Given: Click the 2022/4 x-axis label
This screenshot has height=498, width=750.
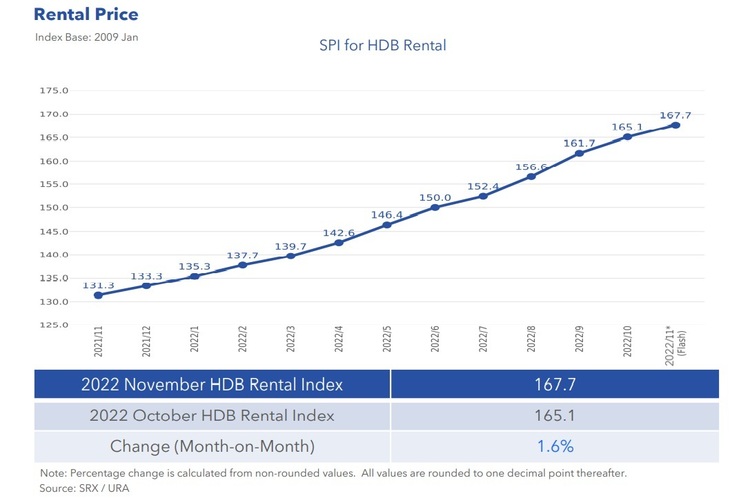Looking at the screenshot, I should (339, 339).
